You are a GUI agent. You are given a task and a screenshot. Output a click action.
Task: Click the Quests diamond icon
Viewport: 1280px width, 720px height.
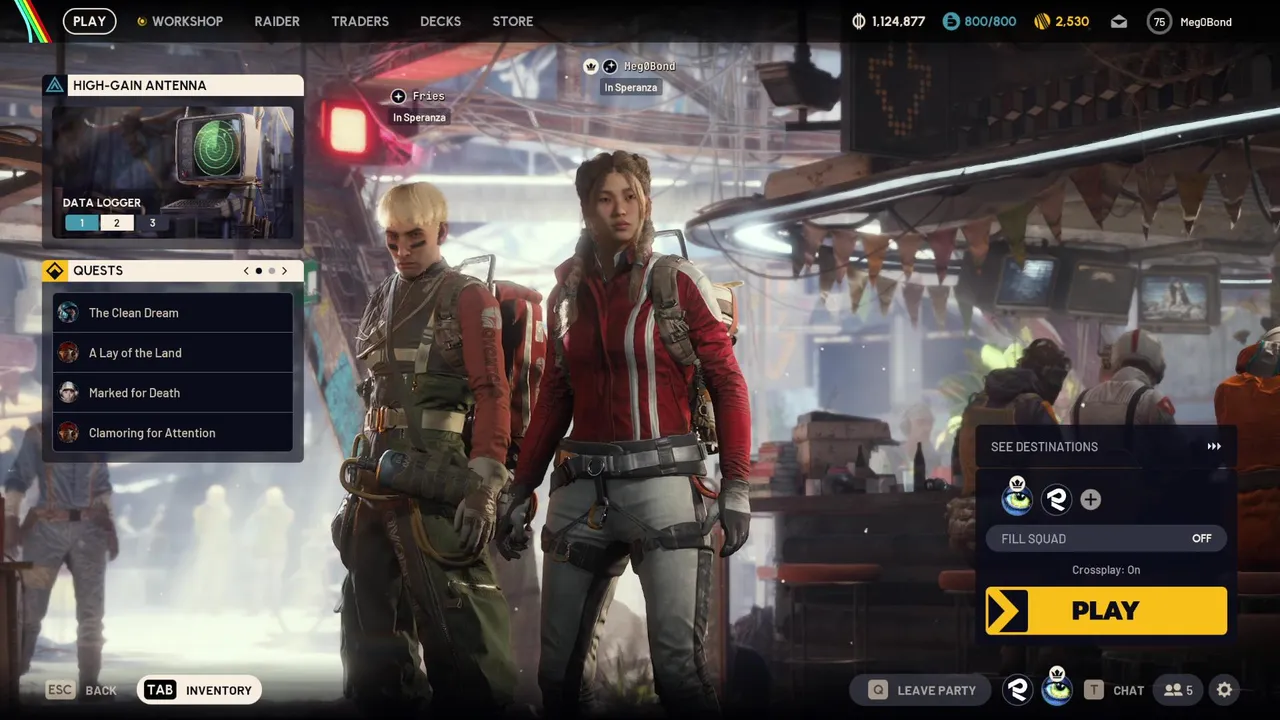click(55, 270)
